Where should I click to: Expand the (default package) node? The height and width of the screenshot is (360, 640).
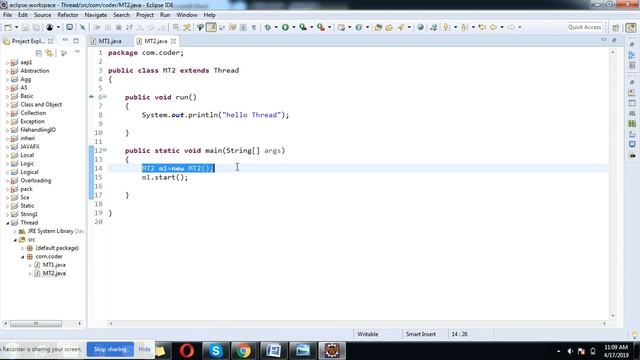(22, 248)
